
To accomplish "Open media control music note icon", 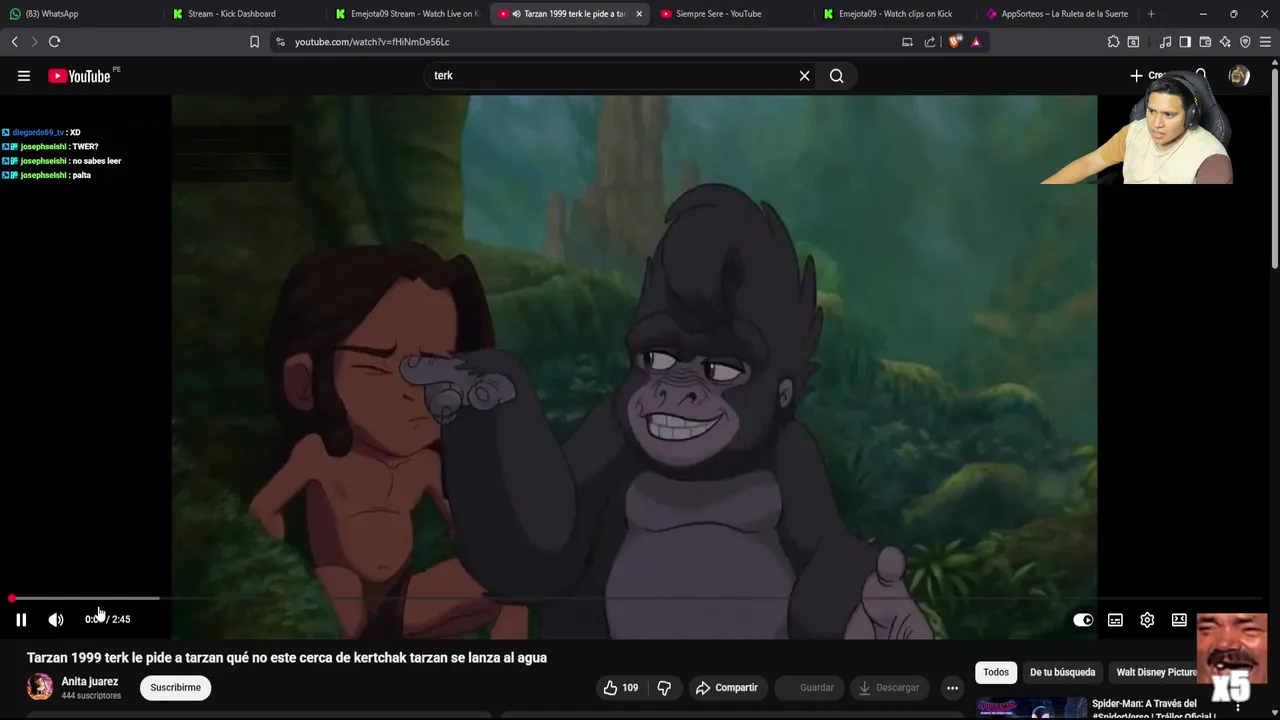I will pos(1165,42).
